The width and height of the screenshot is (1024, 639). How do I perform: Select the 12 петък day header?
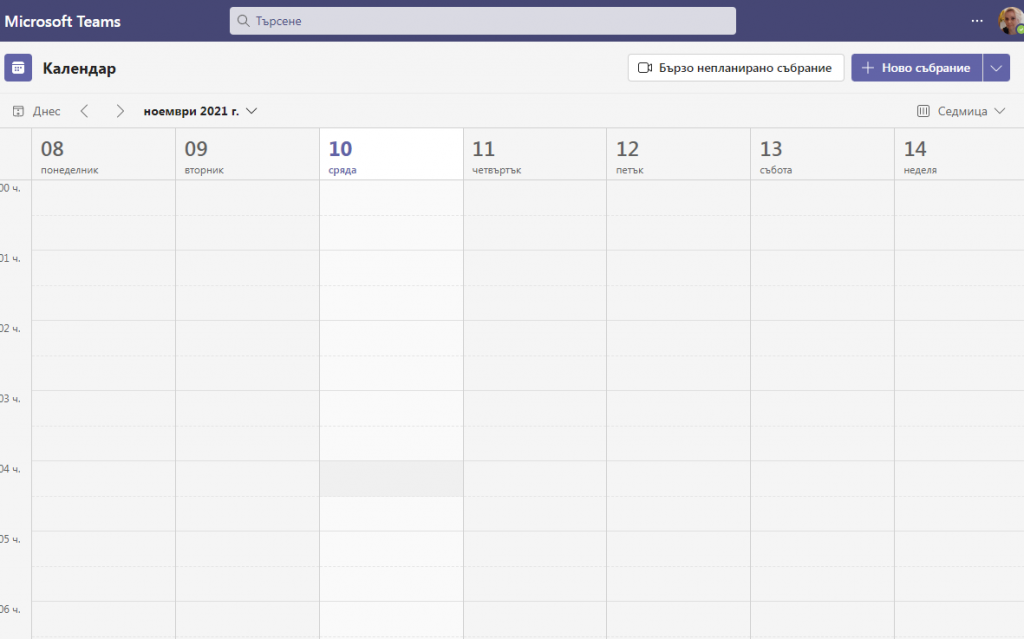click(678, 155)
